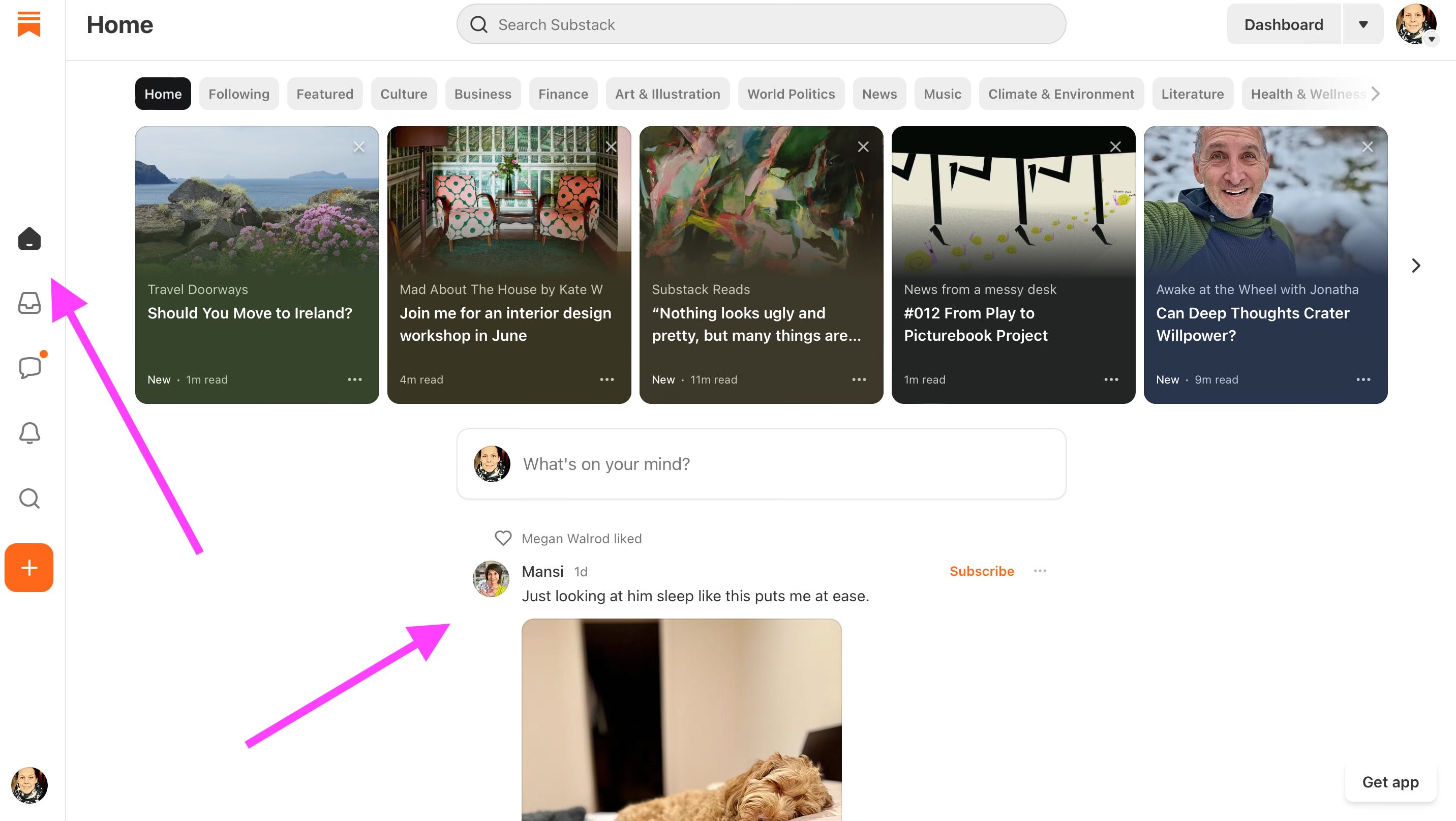Show more category tabs with chevron

1375,94
